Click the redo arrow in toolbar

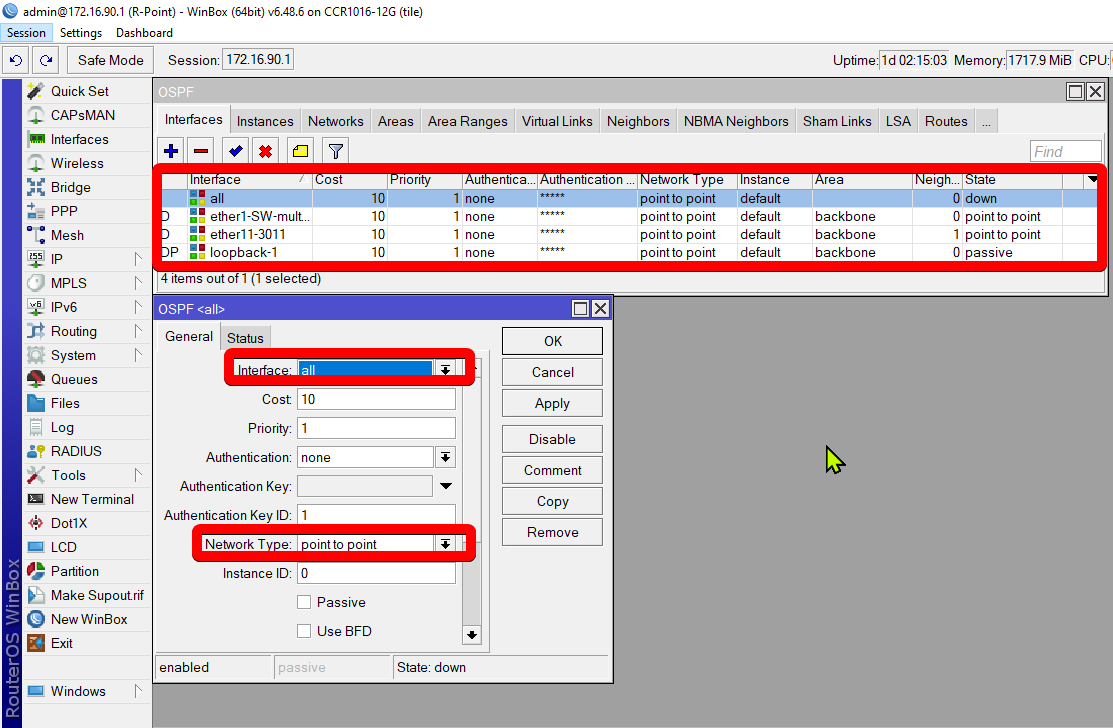[45, 60]
